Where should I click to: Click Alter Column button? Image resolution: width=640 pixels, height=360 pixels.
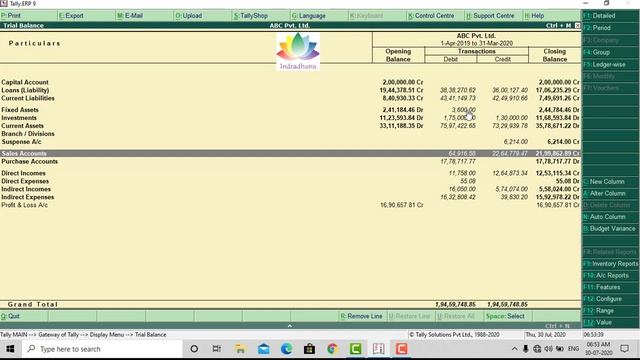point(611,193)
